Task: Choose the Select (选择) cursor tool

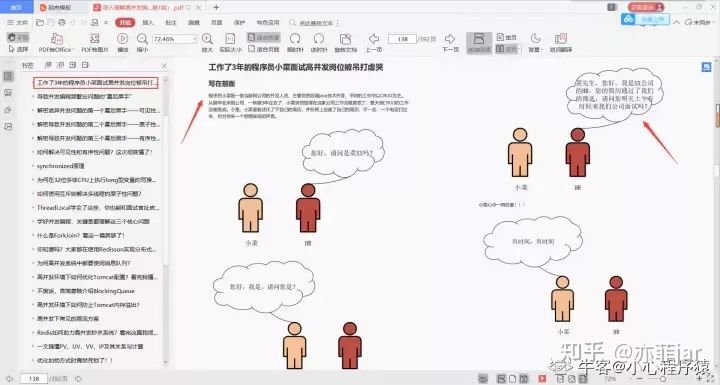Action: (18, 49)
